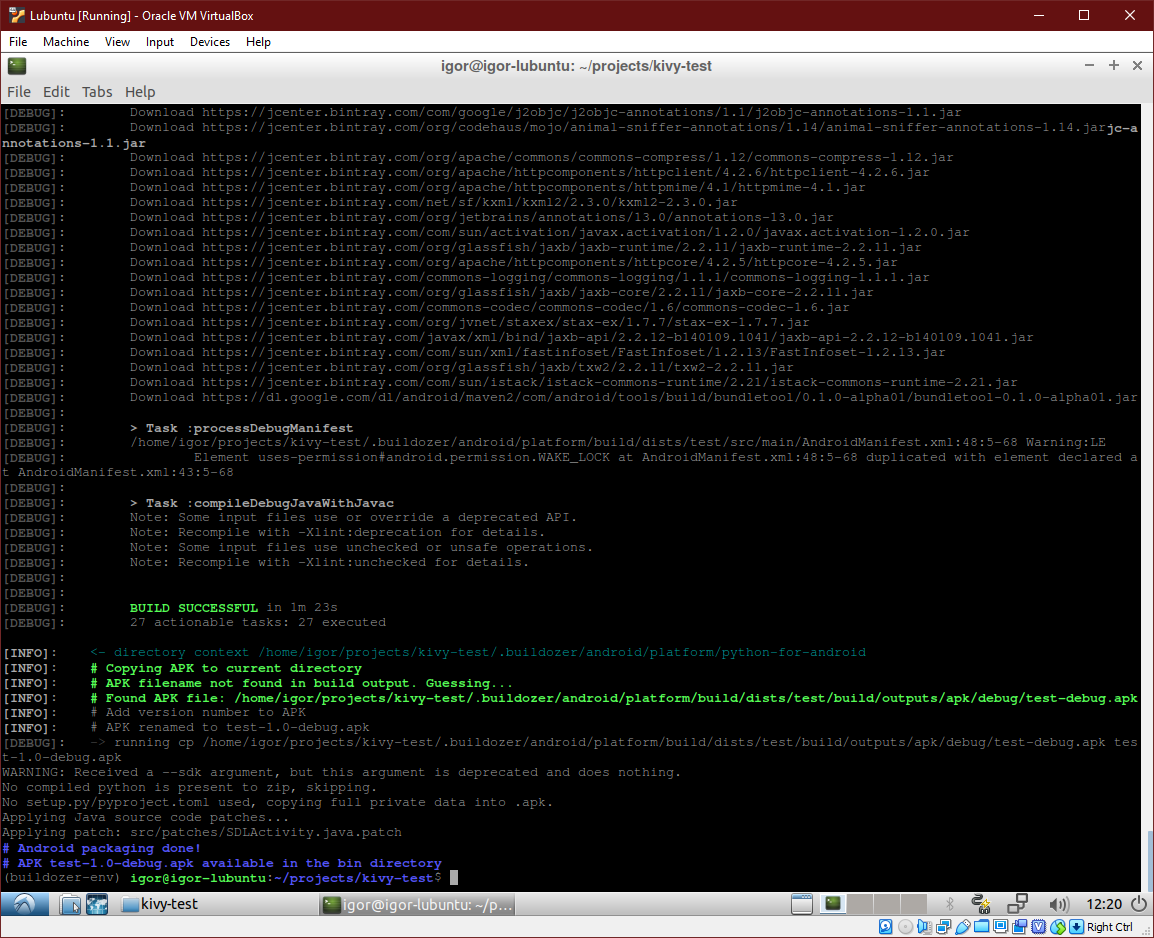Click the hard disk activity icon in status bar
The width and height of the screenshot is (1154, 938).
[885, 926]
